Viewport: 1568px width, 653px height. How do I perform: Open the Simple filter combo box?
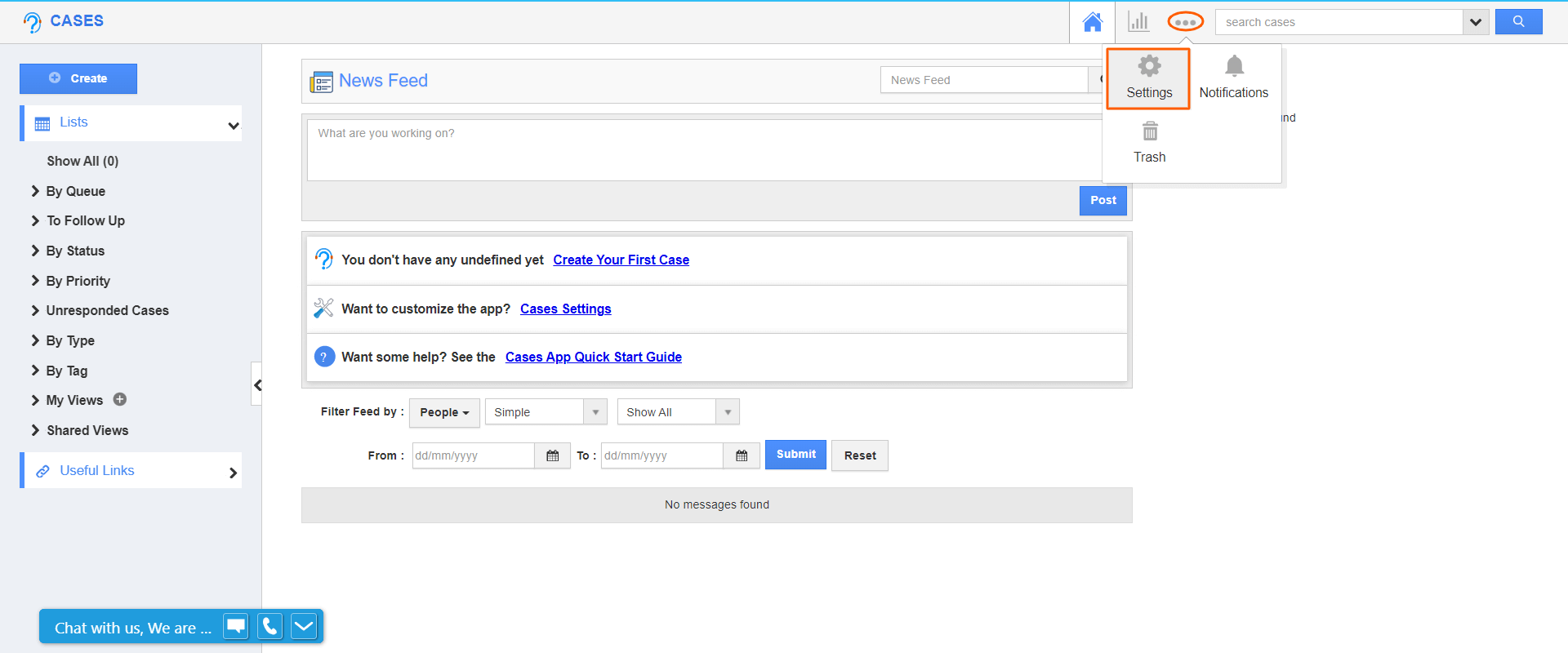[546, 412]
